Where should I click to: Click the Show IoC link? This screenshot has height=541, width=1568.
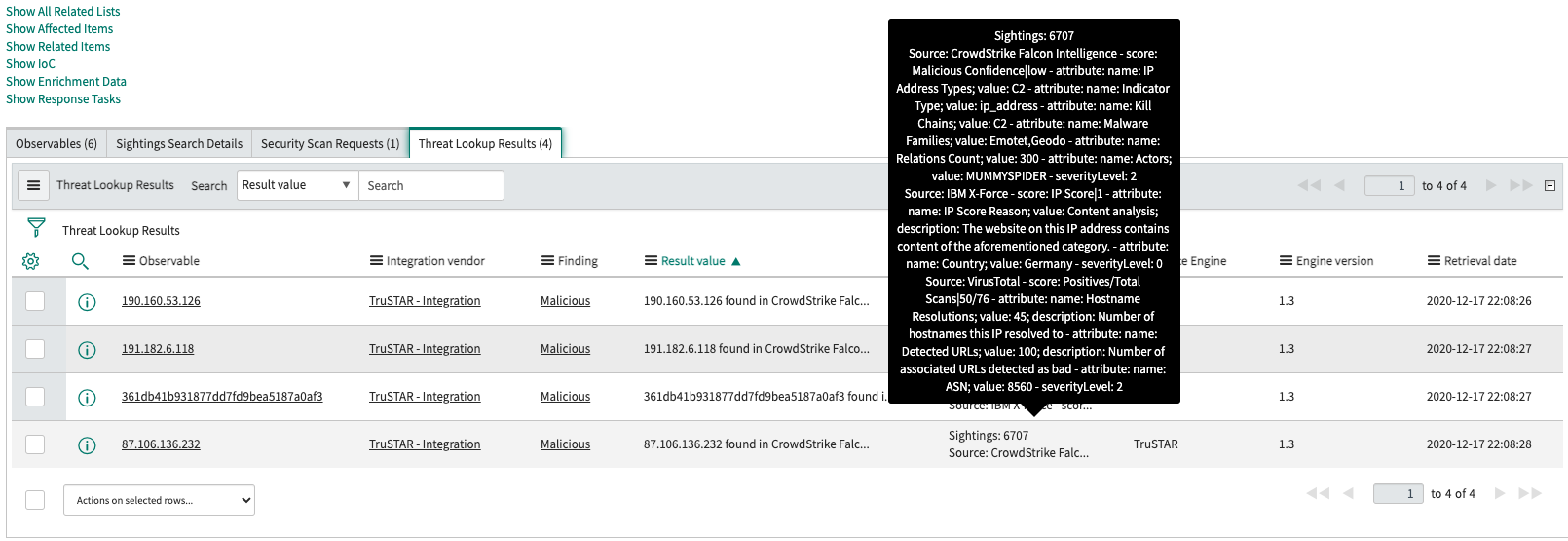coord(30,64)
